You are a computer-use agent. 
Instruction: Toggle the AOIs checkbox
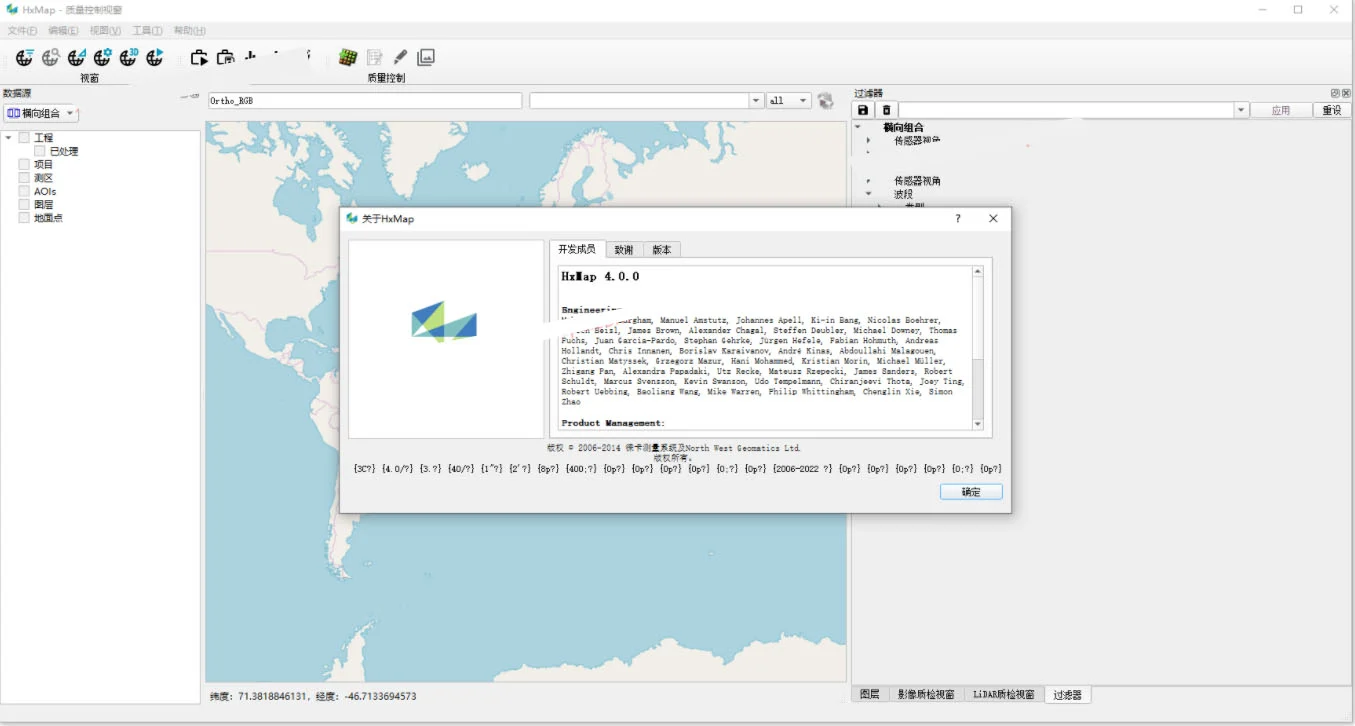(x=24, y=191)
